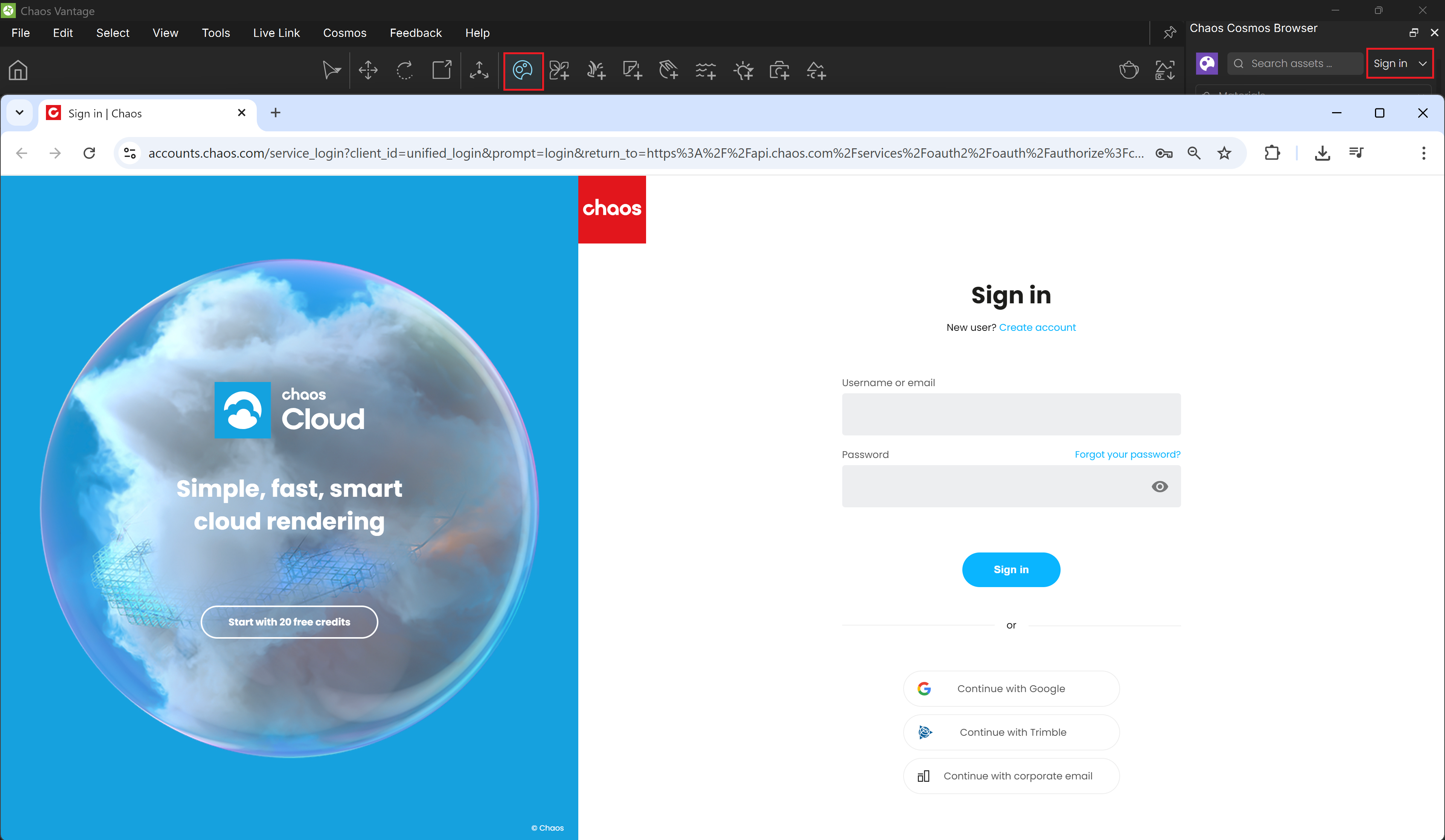Toggle the Chaos Cosmos Browser toolbar icon
Viewport: 1445px width, 840px height.
523,70
